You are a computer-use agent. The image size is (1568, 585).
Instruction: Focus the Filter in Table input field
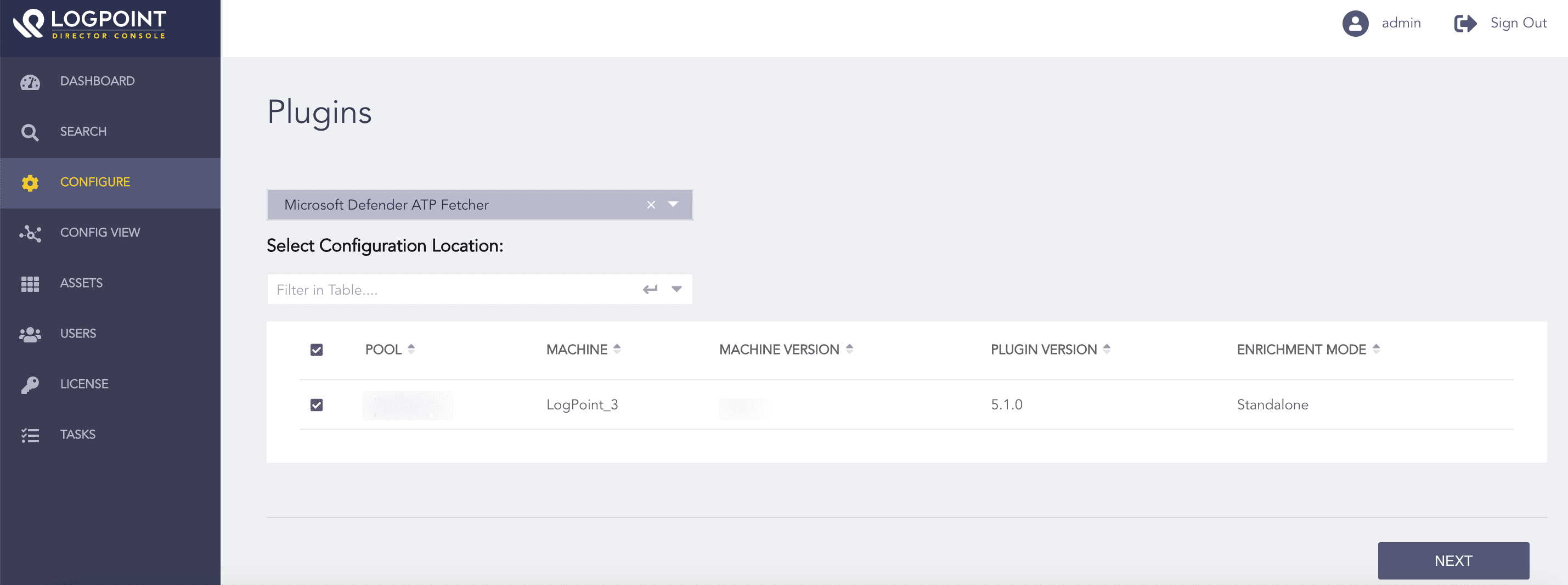pos(450,290)
